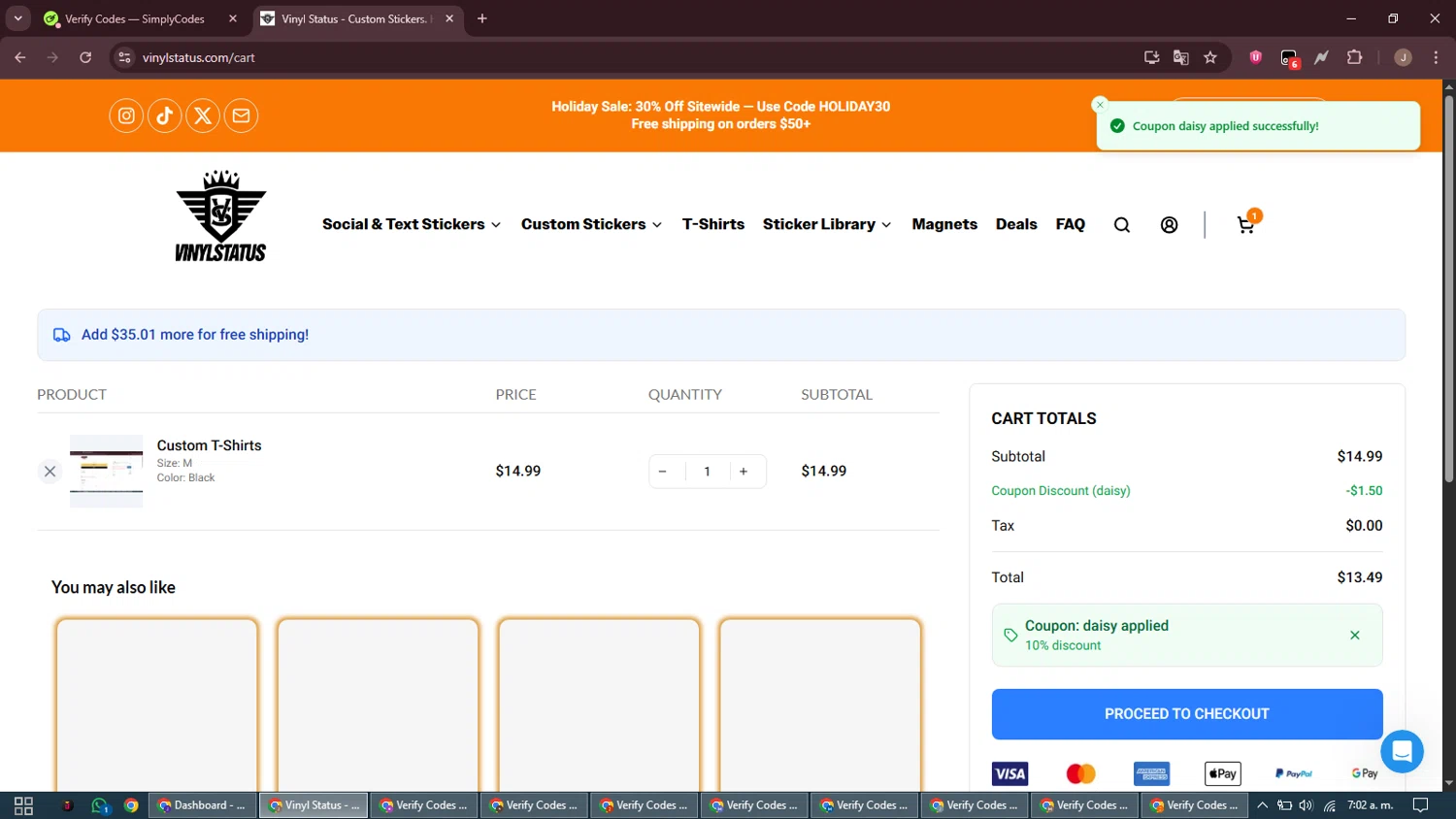The height and width of the screenshot is (819, 1456).
Task: Click the address bar URL
Action: pos(199,57)
